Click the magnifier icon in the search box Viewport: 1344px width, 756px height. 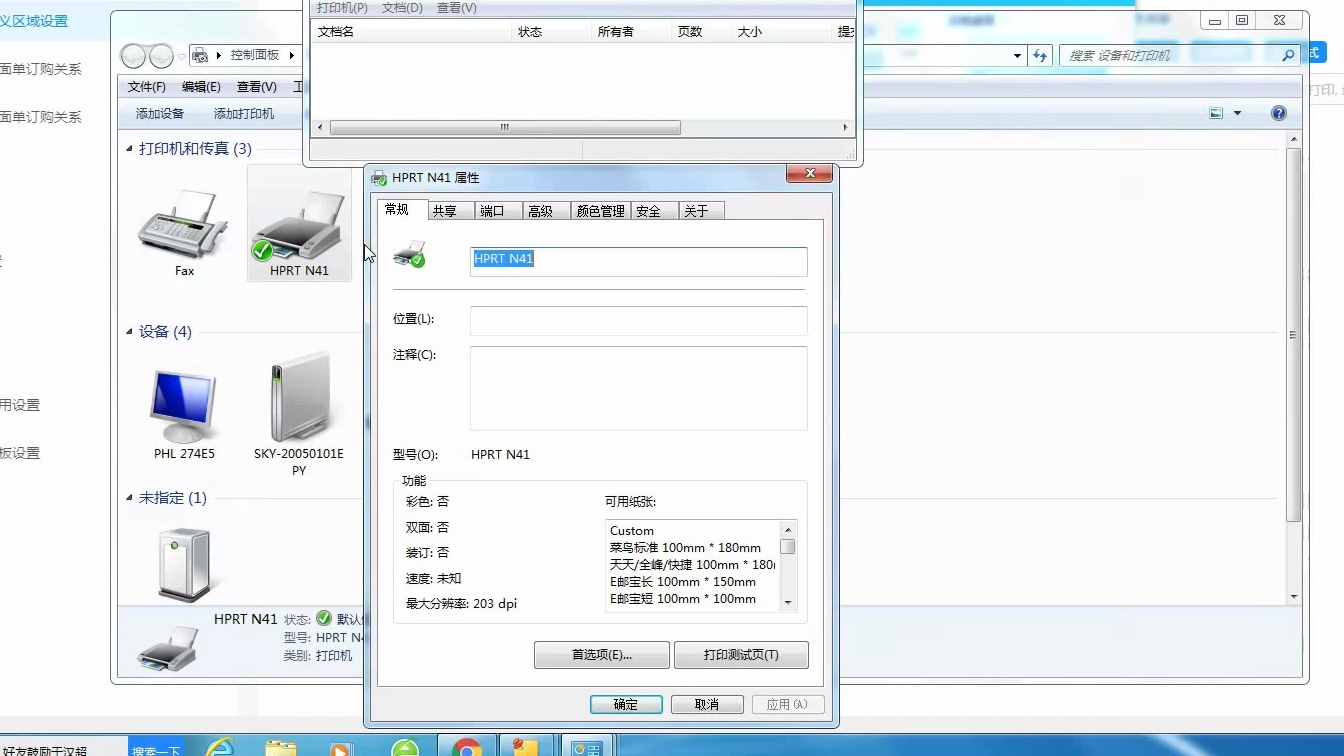1288,56
